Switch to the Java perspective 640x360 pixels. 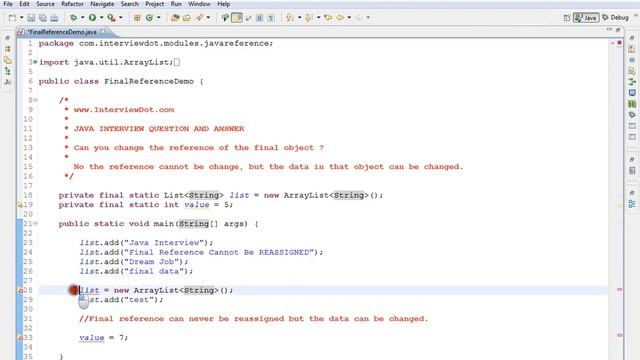click(x=586, y=18)
